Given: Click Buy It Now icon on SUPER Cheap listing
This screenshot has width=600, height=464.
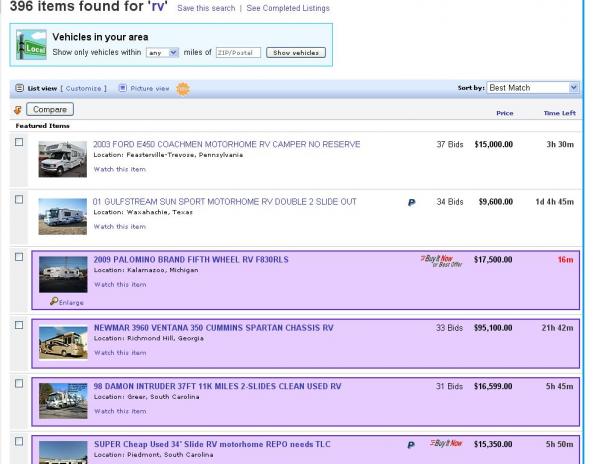Looking at the screenshot, I should pos(446,443).
